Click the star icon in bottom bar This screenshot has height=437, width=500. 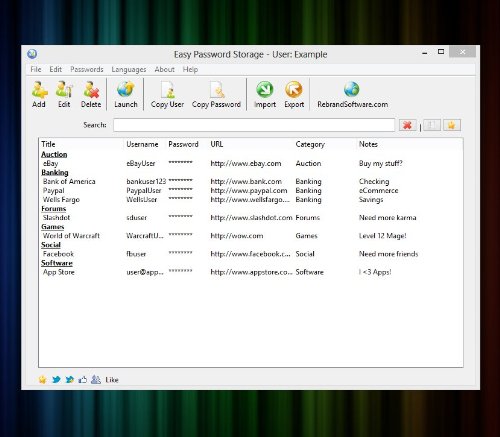[x=42, y=379]
